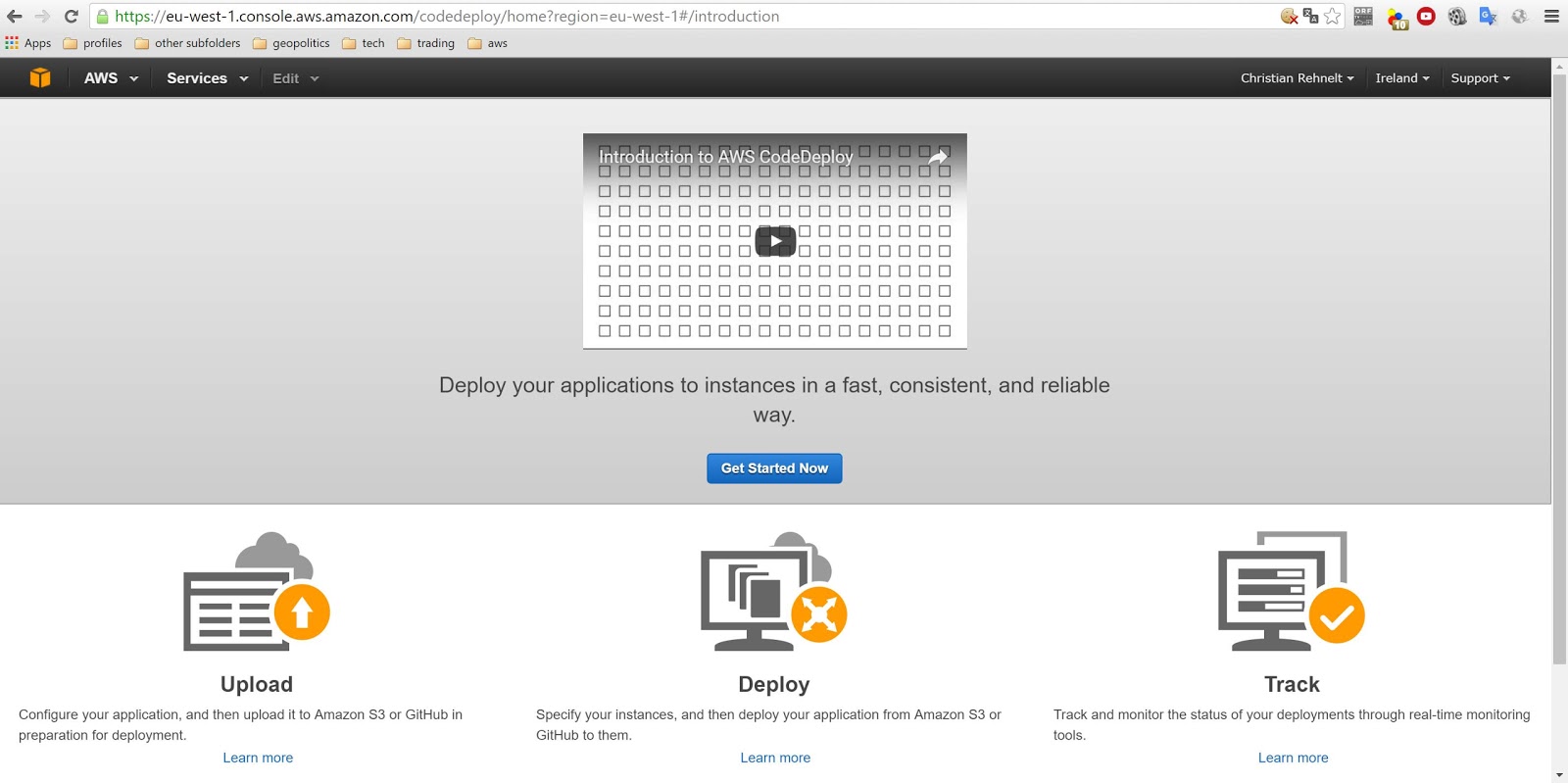The height and width of the screenshot is (783, 1568).
Task: Open Learn more under Upload
Action: click(258, 758)
